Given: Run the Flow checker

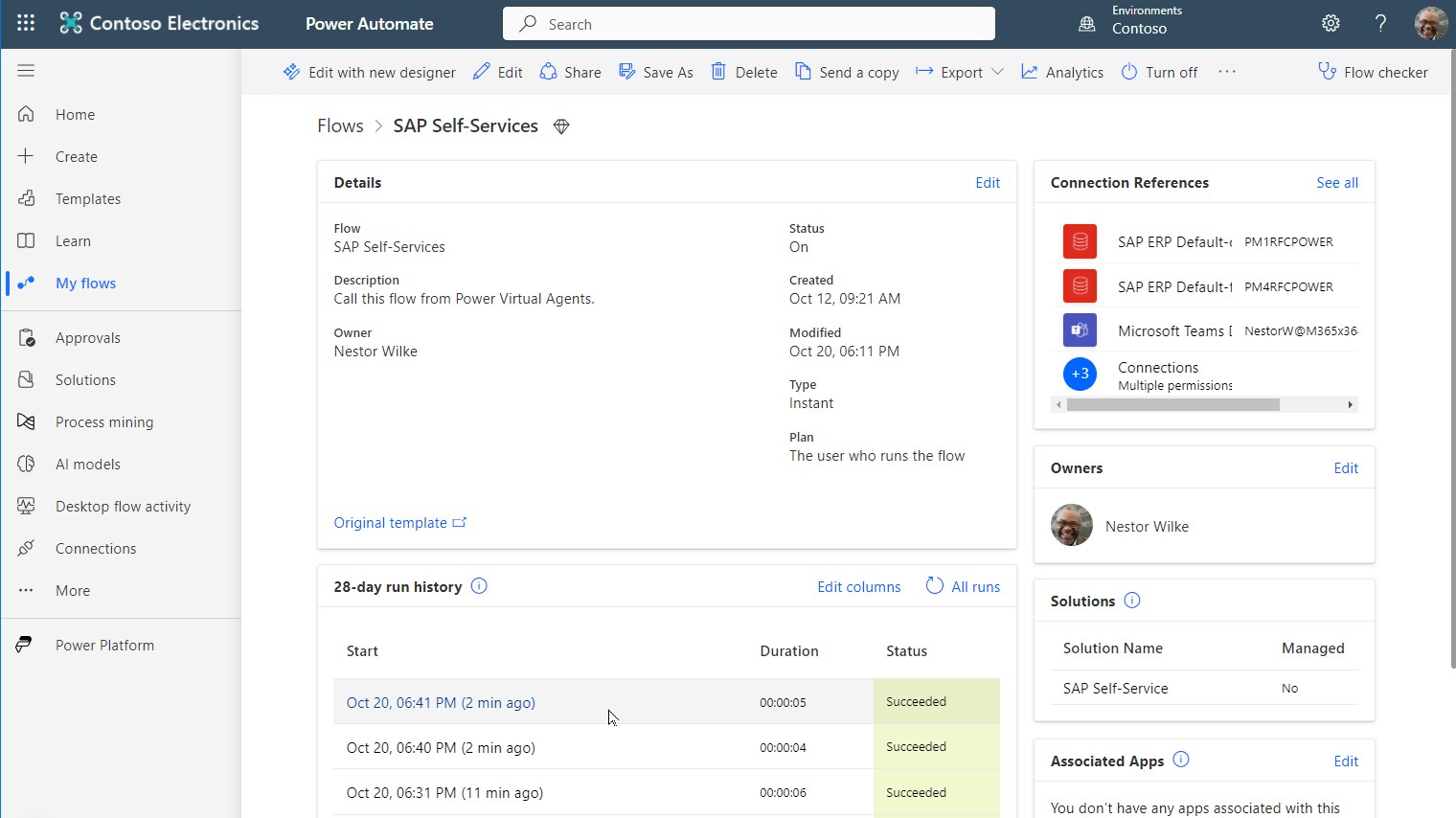Looking at the screenshot, I should tap(1373, 72).
